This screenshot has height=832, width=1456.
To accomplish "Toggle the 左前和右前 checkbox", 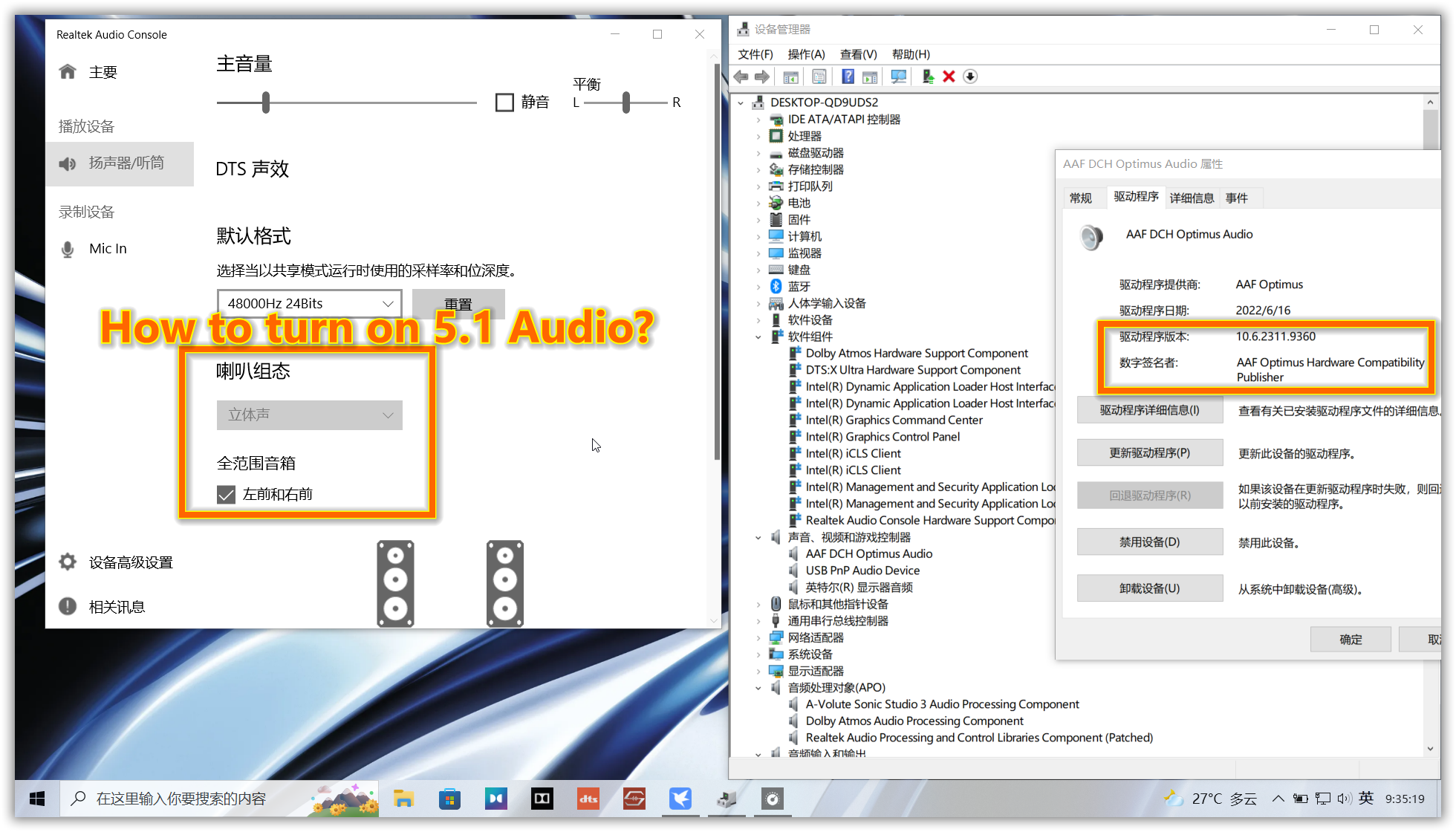I will click(x=227, y=495).
